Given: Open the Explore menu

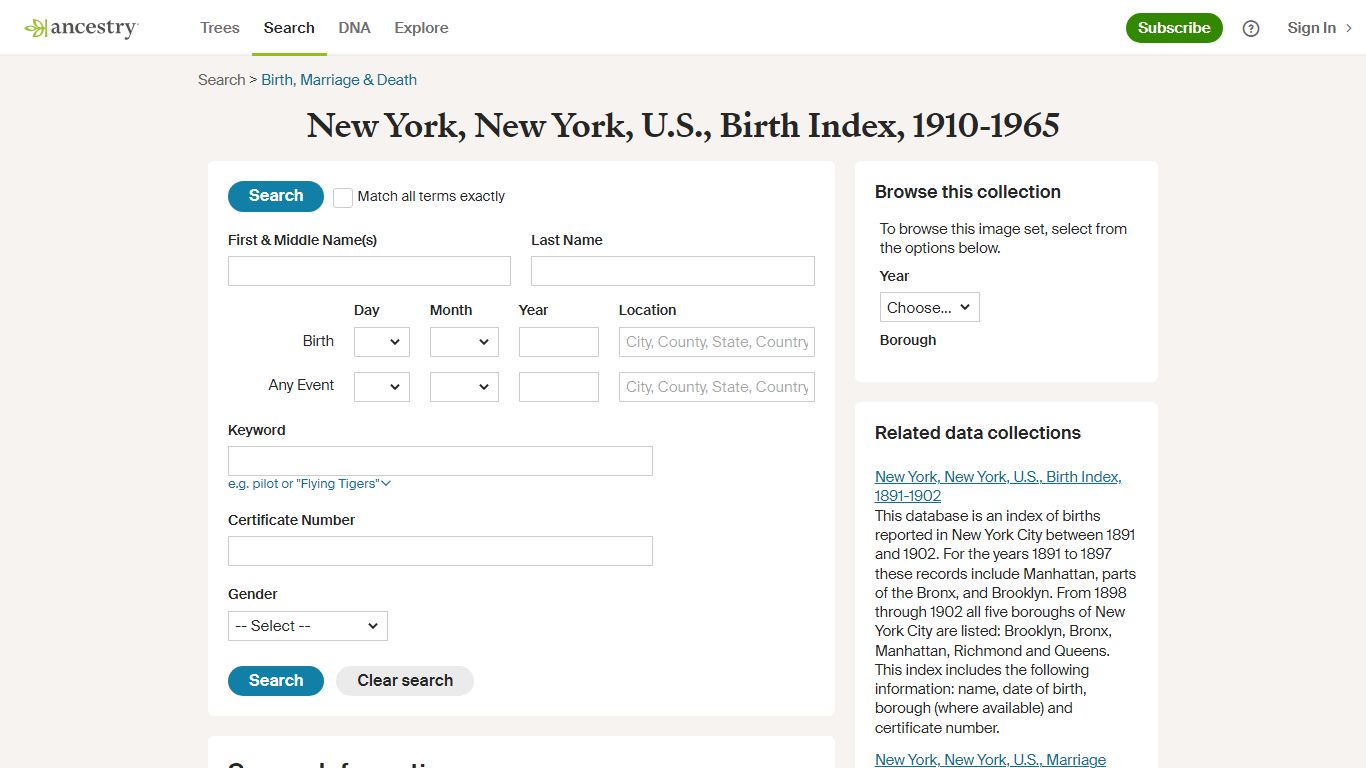Looking at the screenshot, I should [421, 28].
